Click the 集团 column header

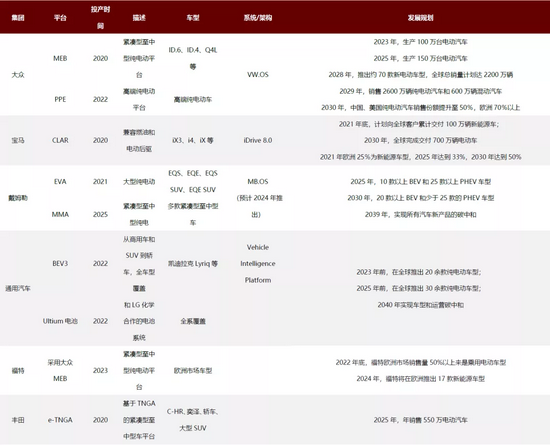point(18,18)
